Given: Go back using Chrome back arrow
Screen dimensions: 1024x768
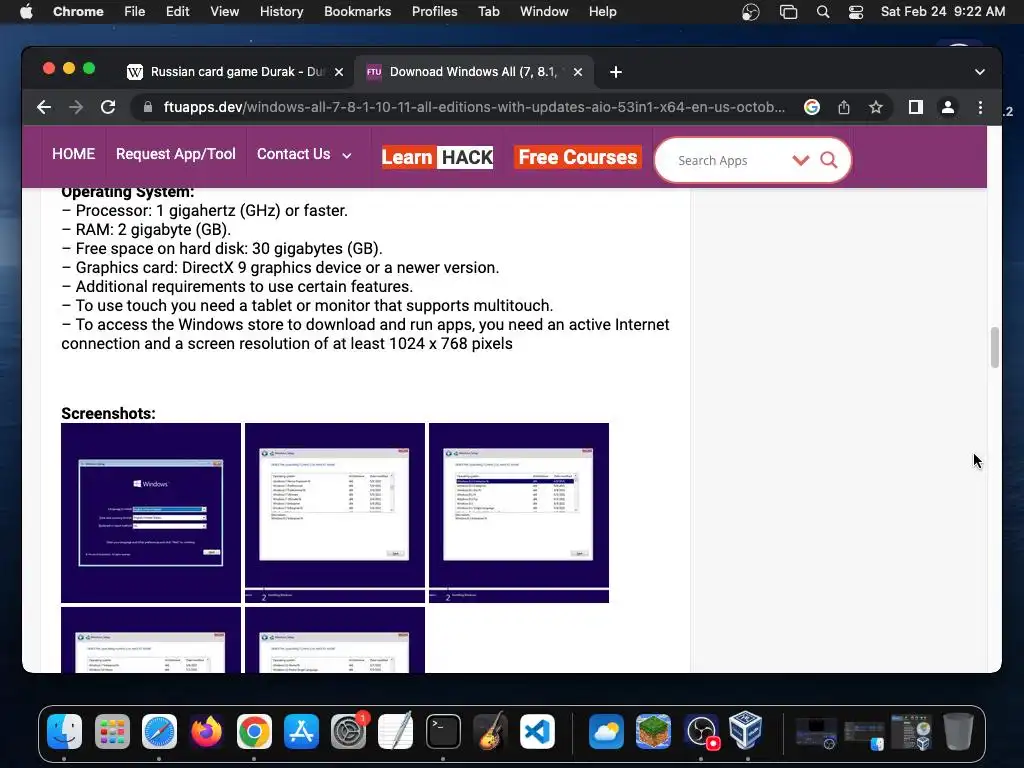Looking at the screenshot, I should coord(44,107).
